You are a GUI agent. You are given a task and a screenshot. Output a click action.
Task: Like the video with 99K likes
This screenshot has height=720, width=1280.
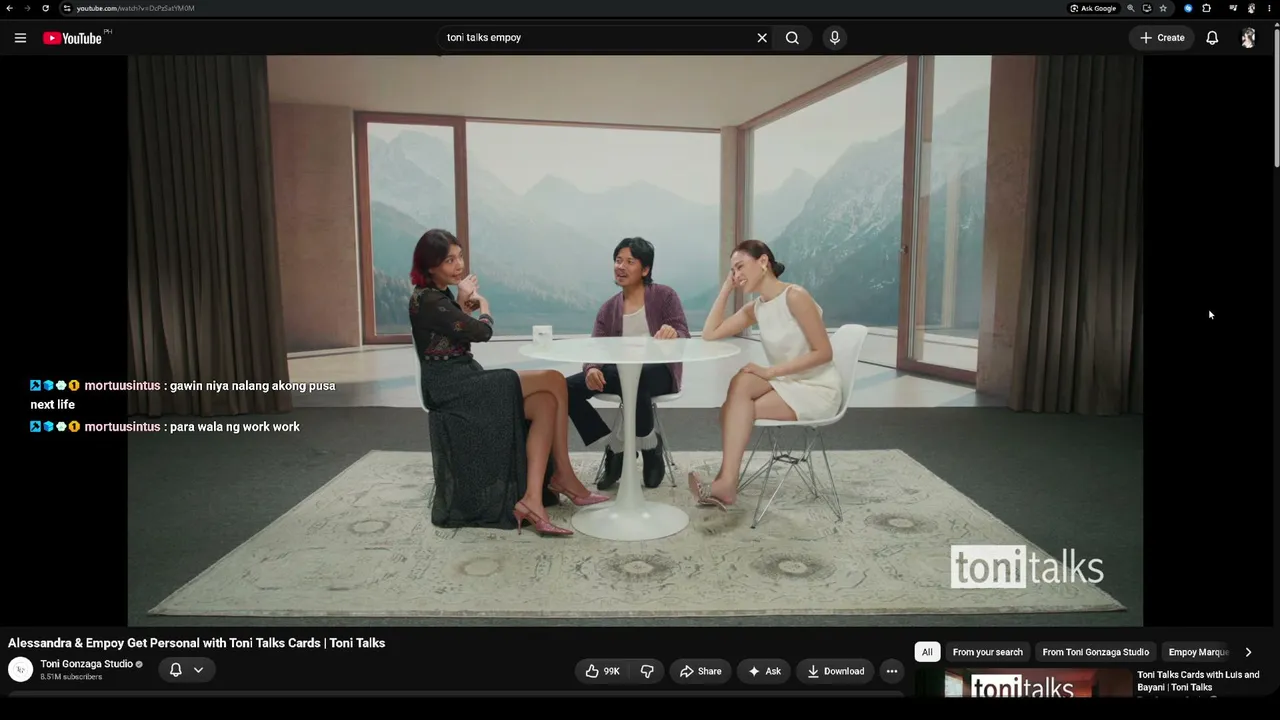(x=602, y=671)
